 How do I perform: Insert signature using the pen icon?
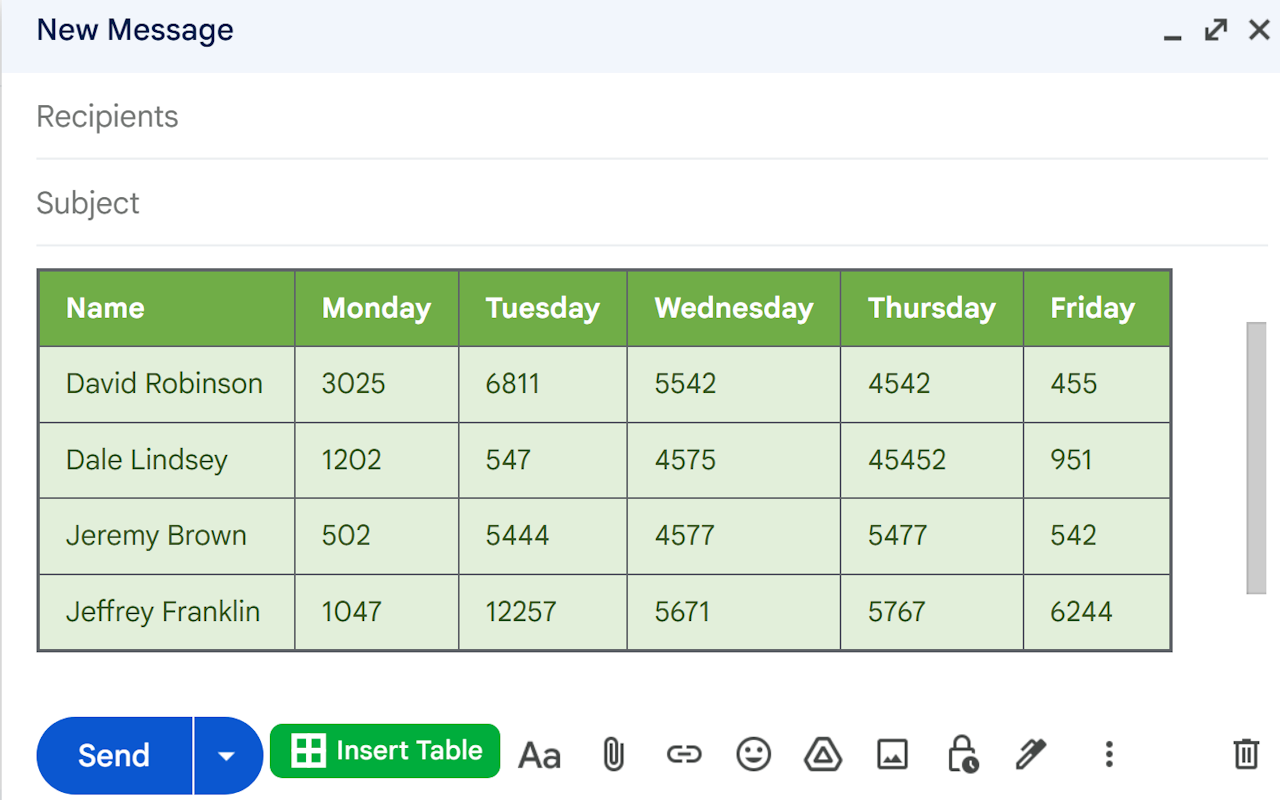[1030, 755]
